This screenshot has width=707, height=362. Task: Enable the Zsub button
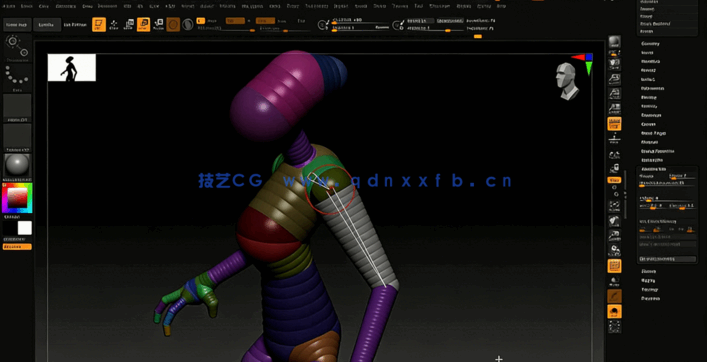(282, 21)
